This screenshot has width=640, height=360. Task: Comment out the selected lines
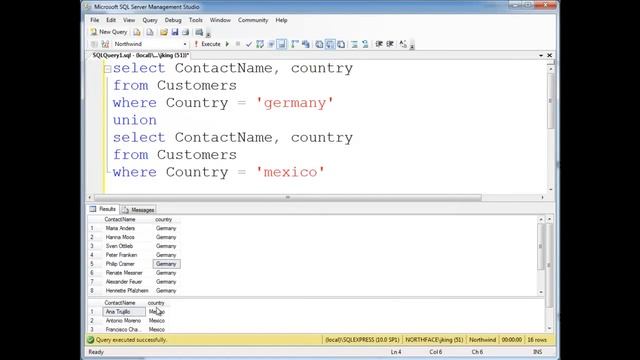pos(354,44)
